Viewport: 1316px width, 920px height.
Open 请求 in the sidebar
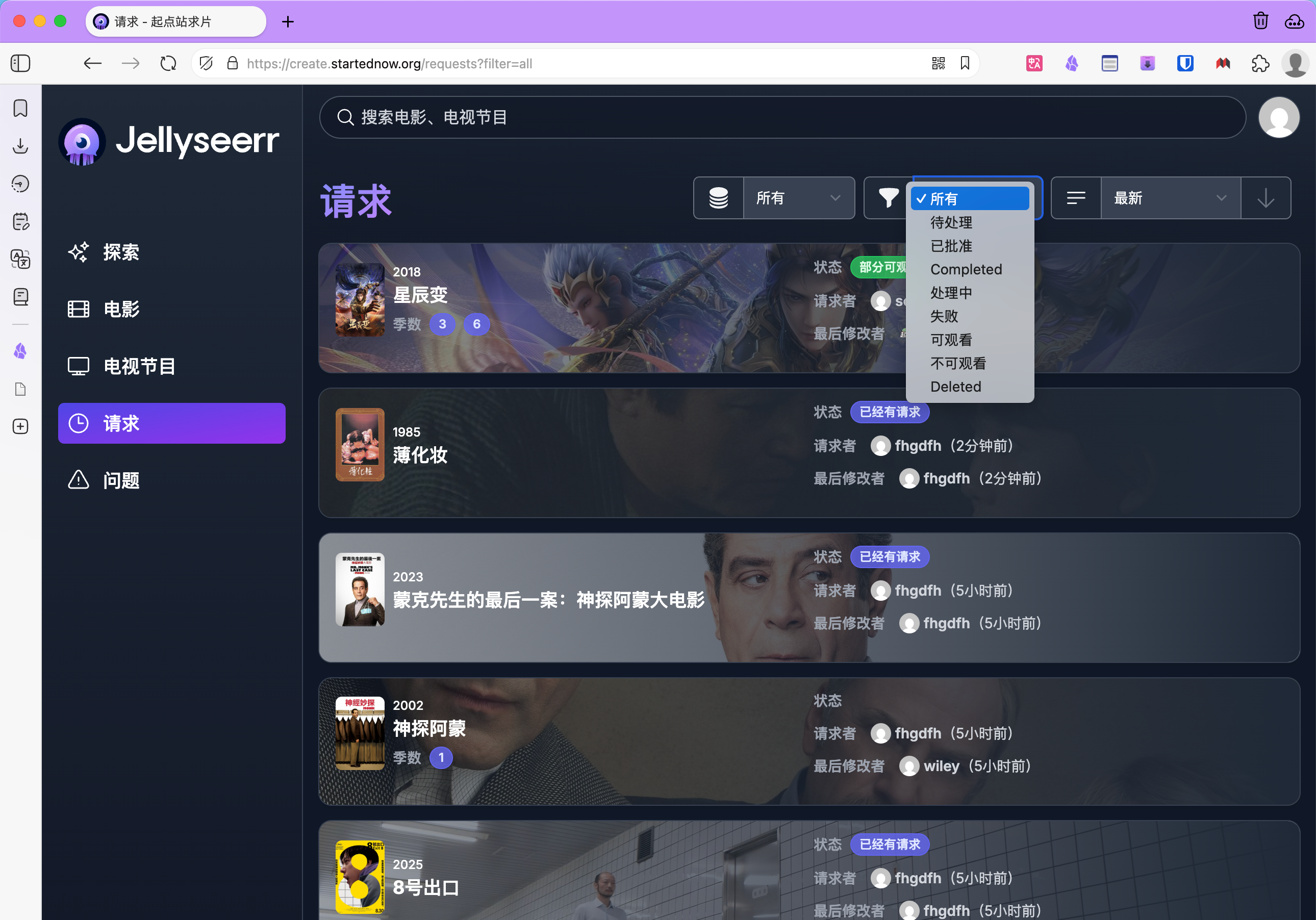pos(171,424)
